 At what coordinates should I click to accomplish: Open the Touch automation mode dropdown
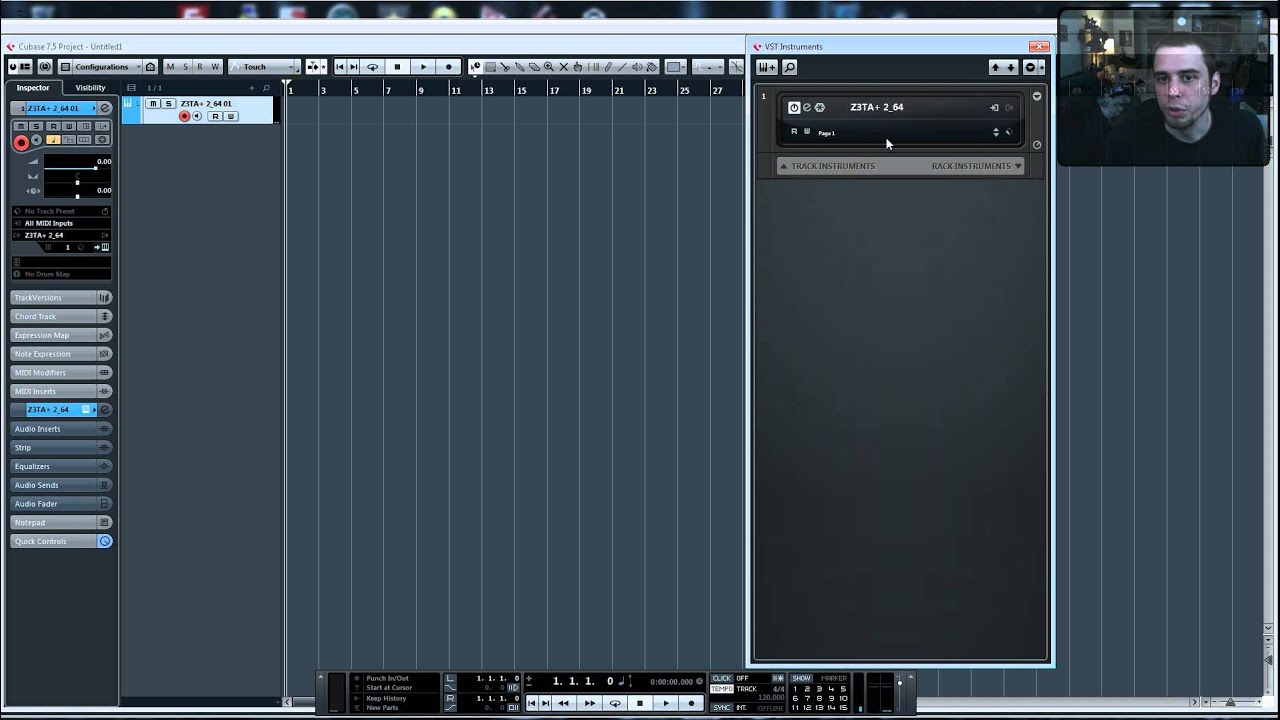[x=264, y=67]
